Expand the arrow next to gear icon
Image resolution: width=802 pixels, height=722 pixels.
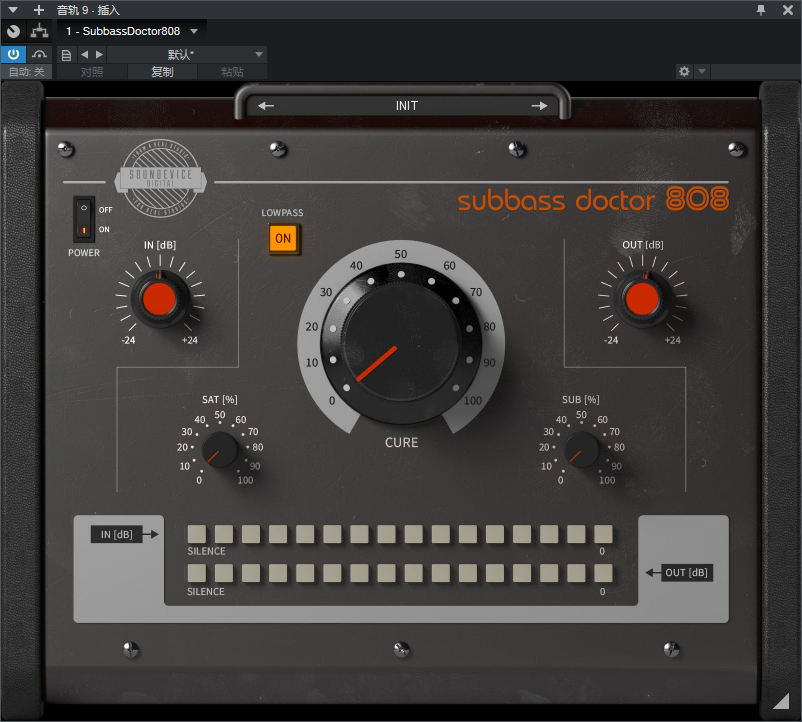702,71
